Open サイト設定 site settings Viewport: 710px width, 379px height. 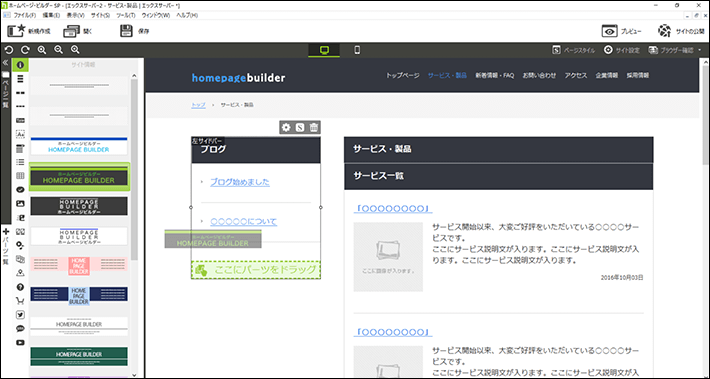pyautogui.click(x=622, y=50)
